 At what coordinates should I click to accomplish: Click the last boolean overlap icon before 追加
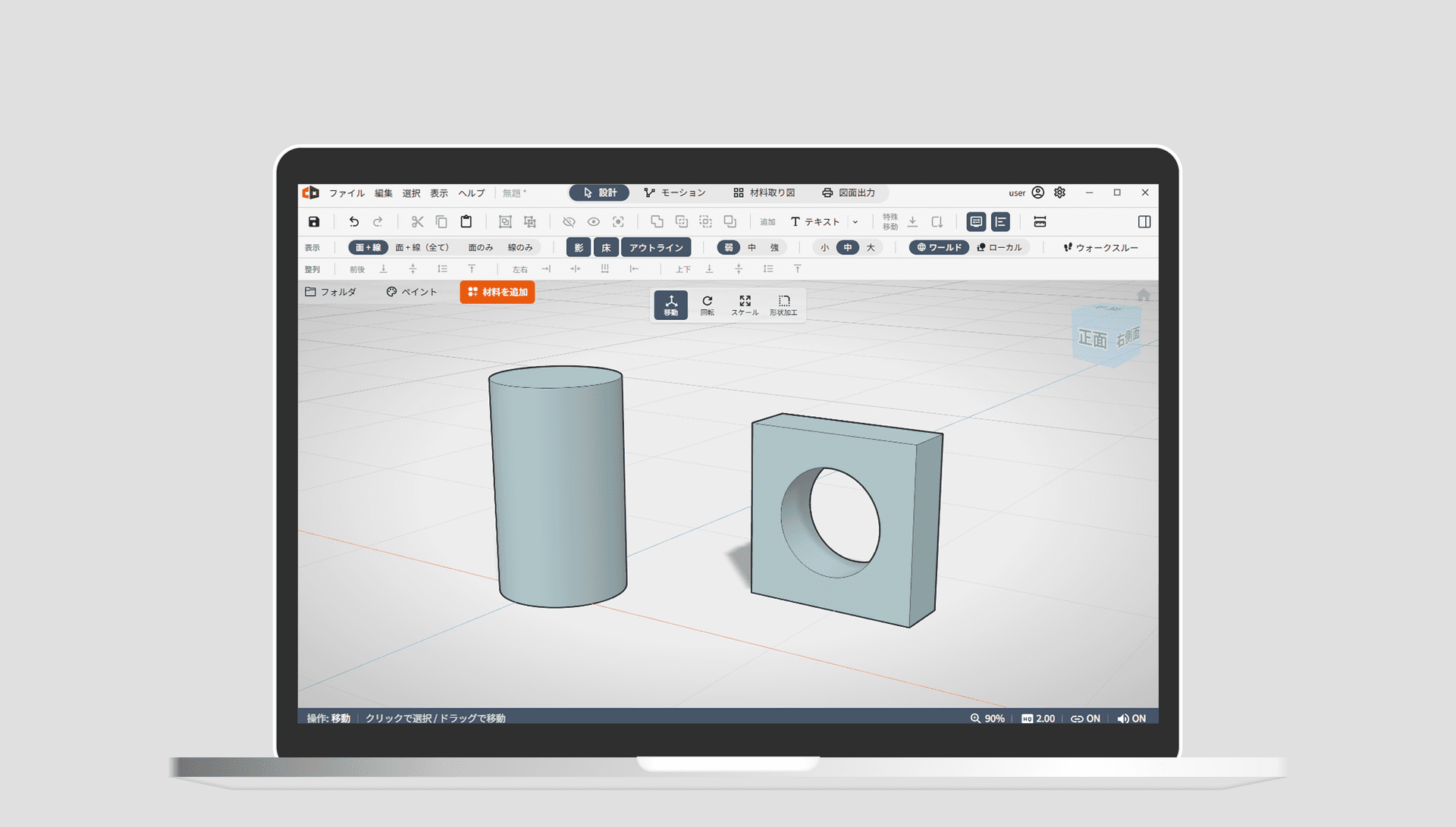(730, 222)
